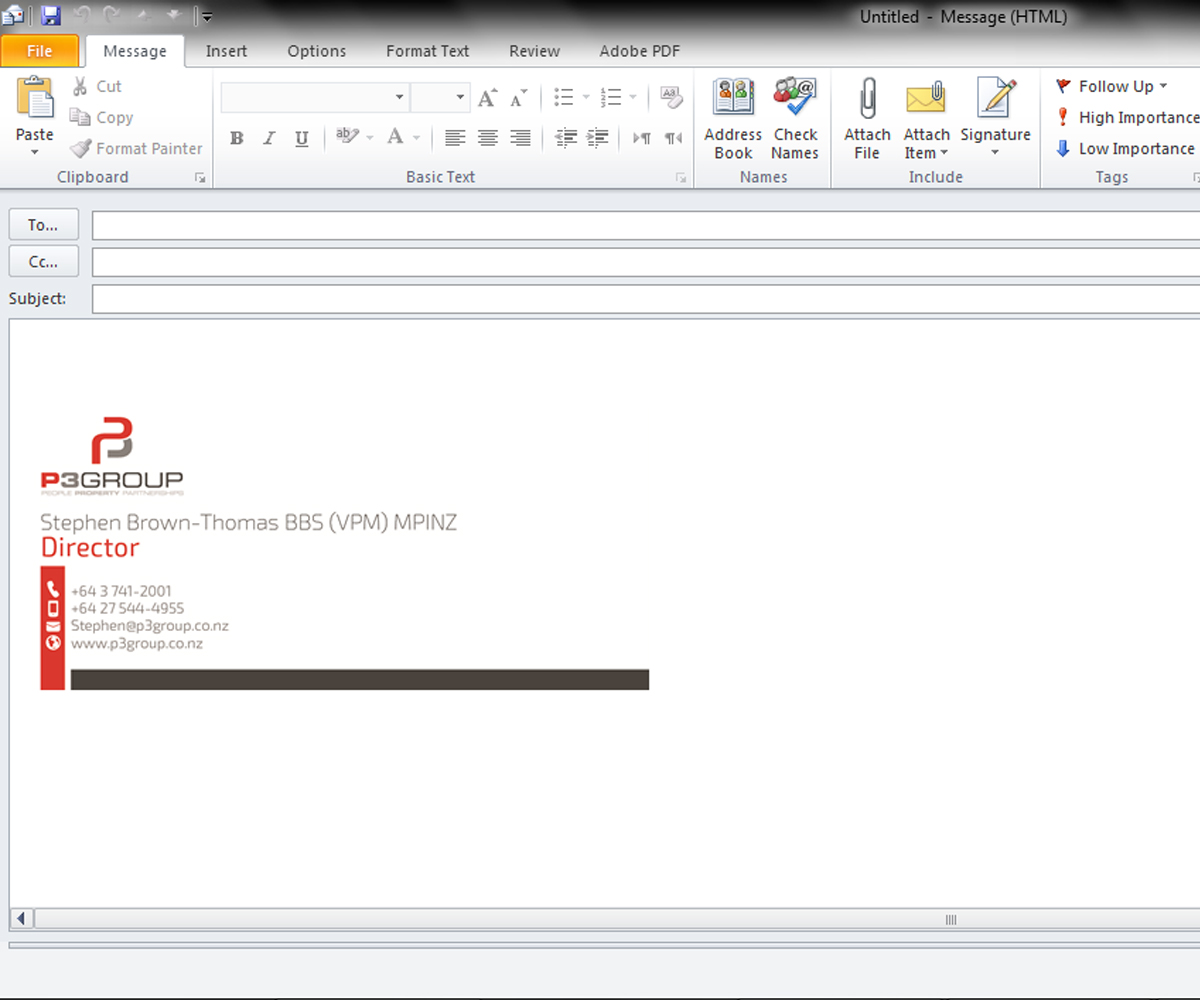Toggle Bold formatting

237,138
